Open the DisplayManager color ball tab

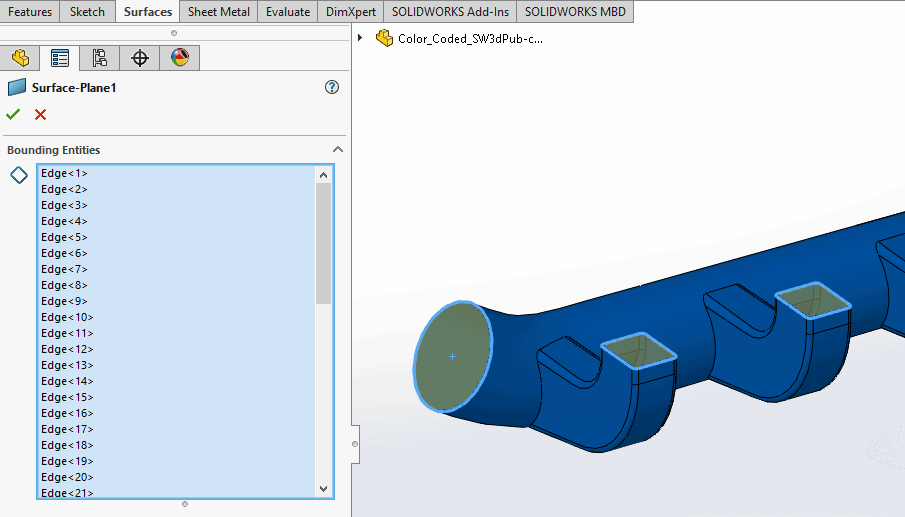coord(179,58)
